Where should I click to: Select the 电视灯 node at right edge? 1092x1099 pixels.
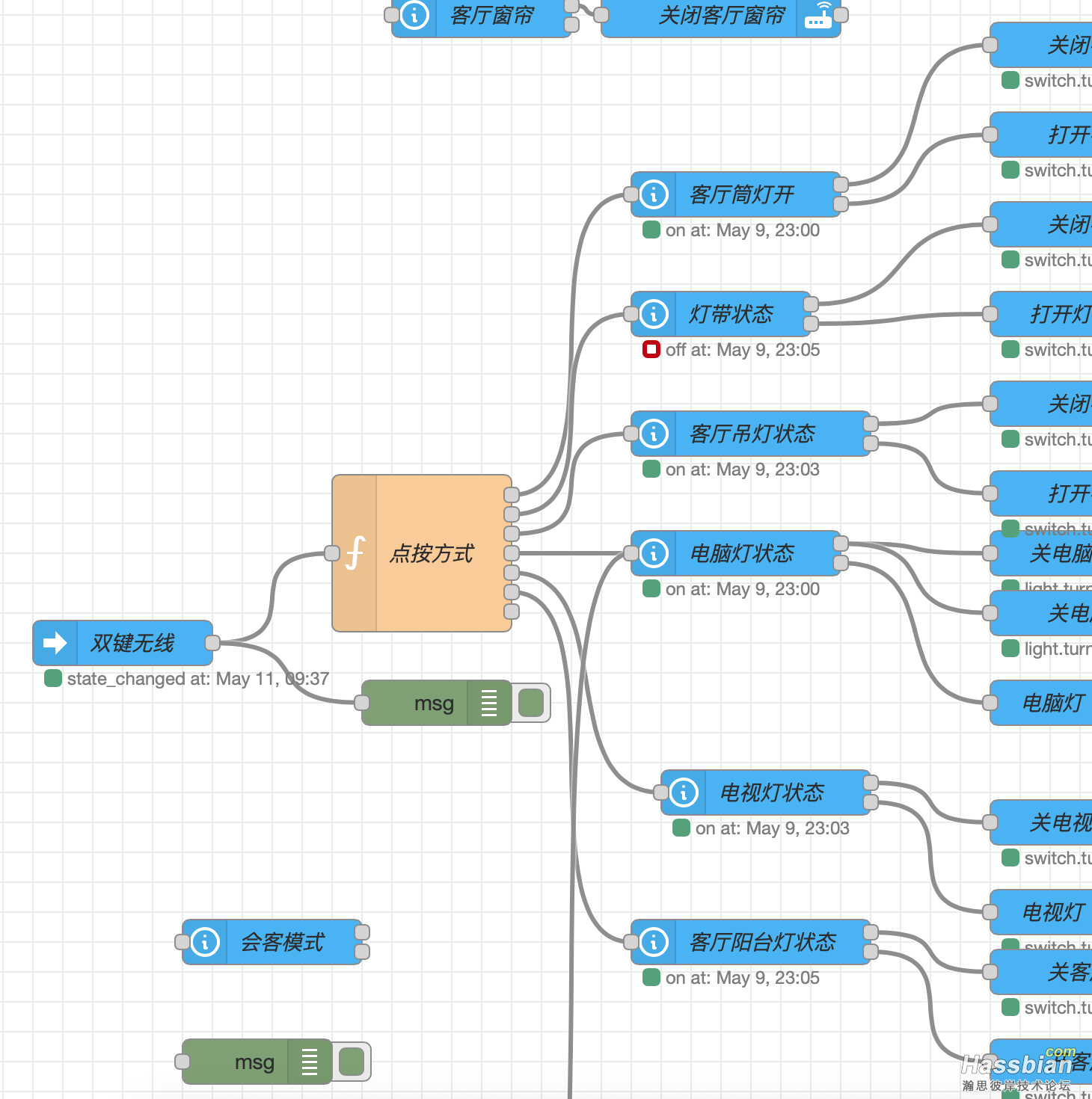[1041, 912]
